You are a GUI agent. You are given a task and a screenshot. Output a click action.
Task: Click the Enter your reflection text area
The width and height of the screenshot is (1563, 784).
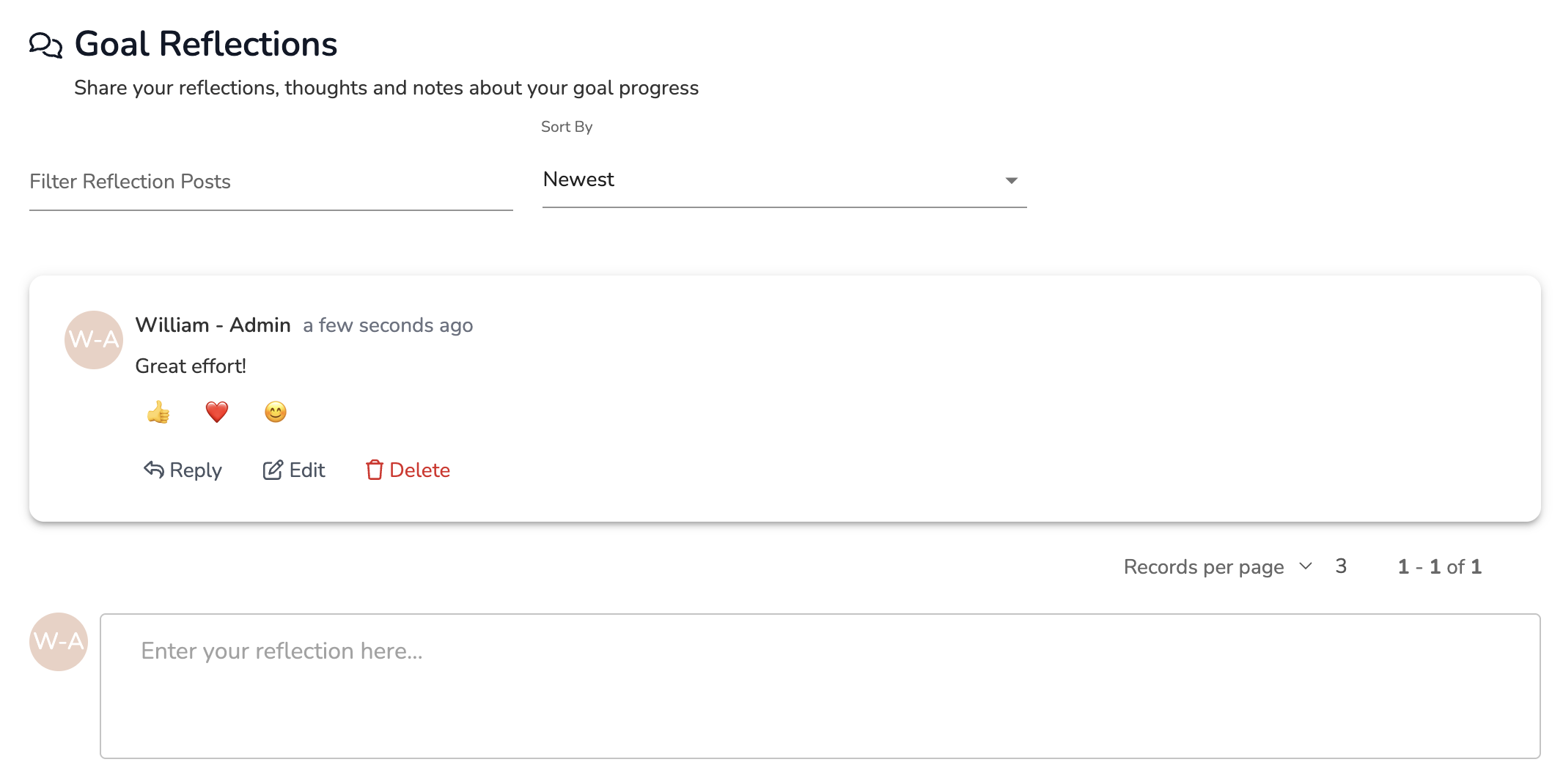click(x=820, y=686)
